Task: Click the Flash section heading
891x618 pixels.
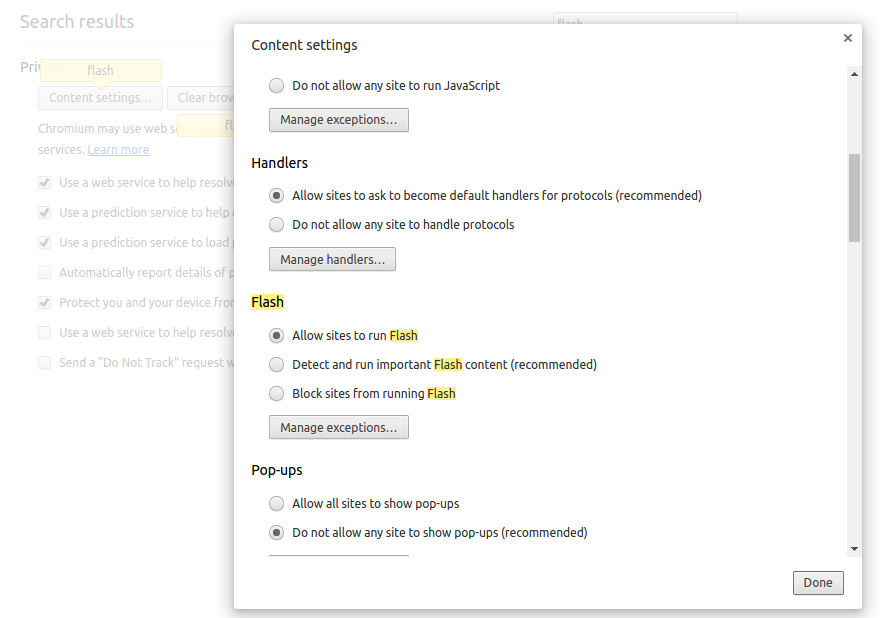Action: click(268, 302)
